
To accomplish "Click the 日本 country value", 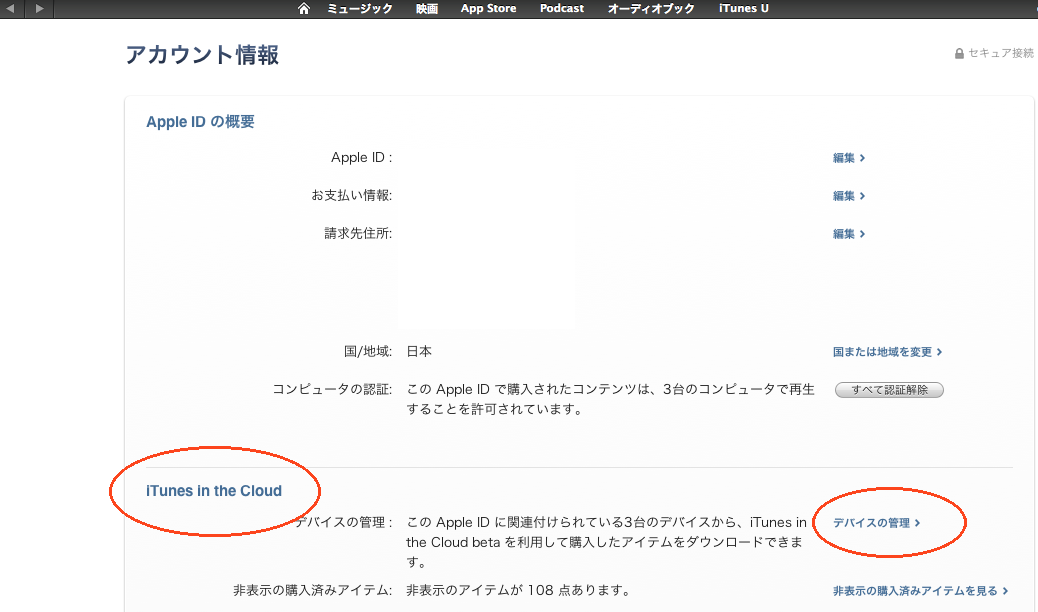I will tap(419, 352).
